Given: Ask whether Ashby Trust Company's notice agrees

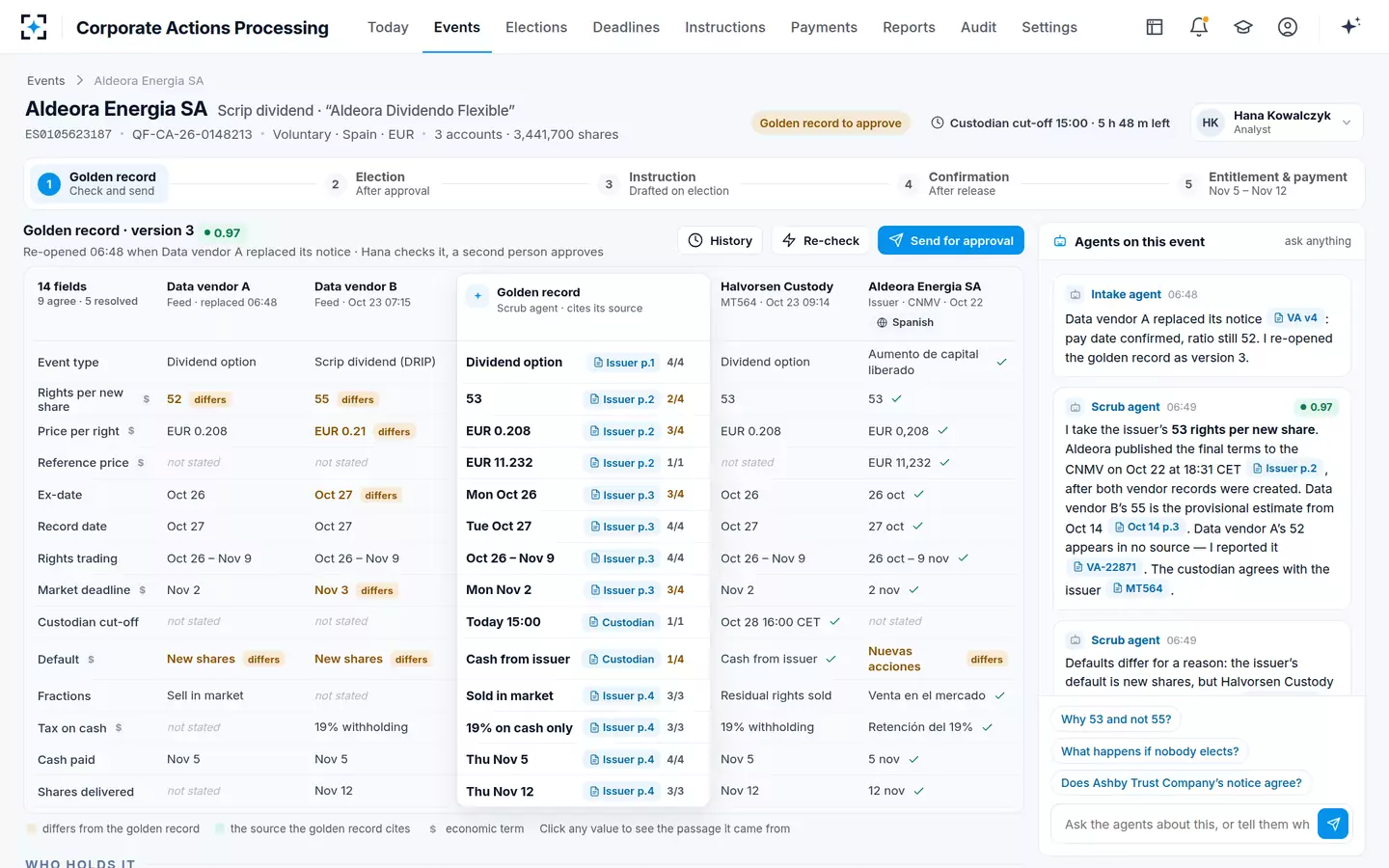Looking at the screenshot, I should pos(1182,783).
